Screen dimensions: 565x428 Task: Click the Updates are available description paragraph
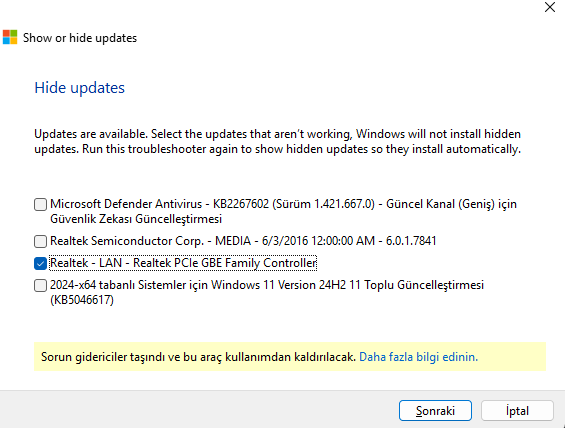pos(277,141)
